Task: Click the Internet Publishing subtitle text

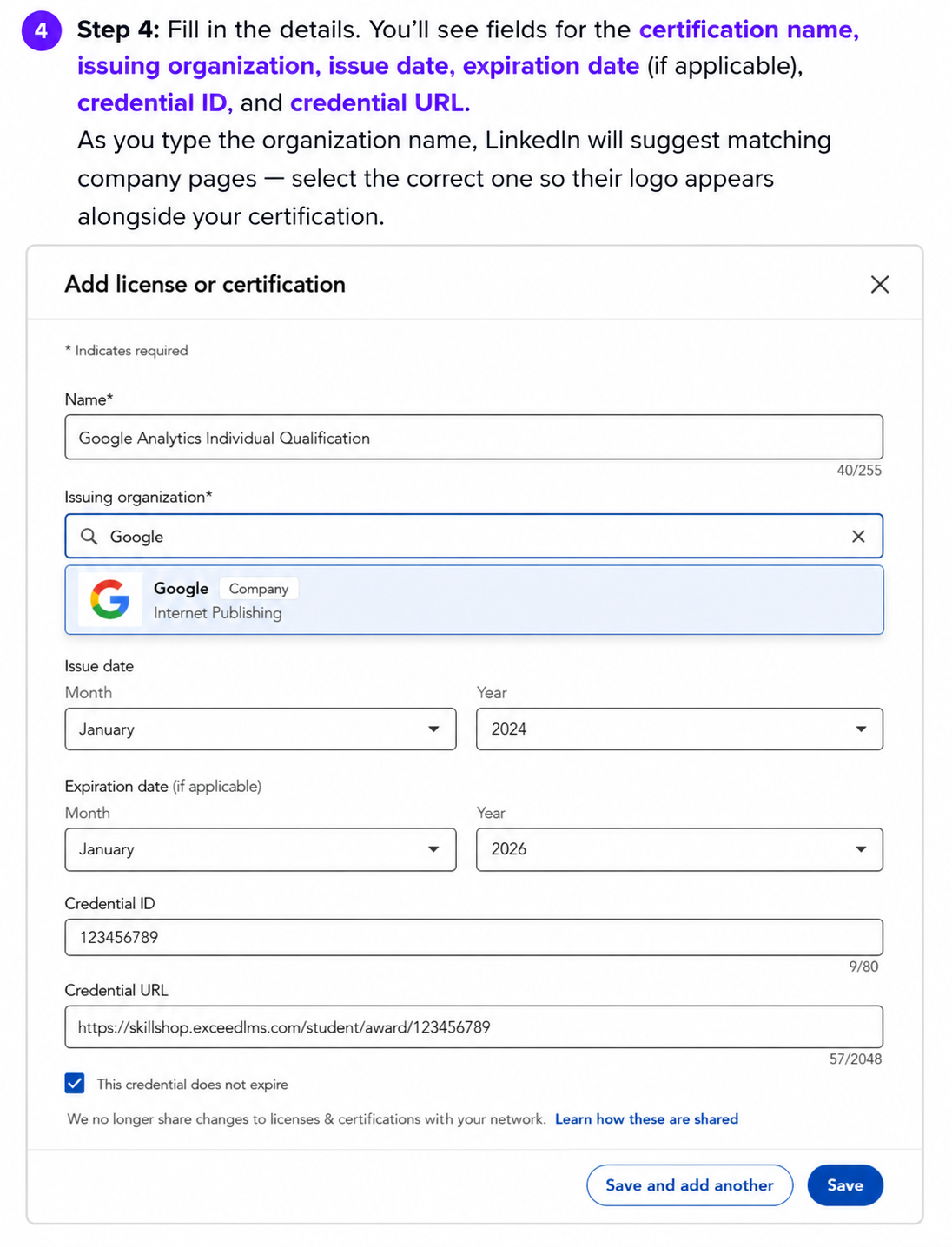Action: click(218, 613)
